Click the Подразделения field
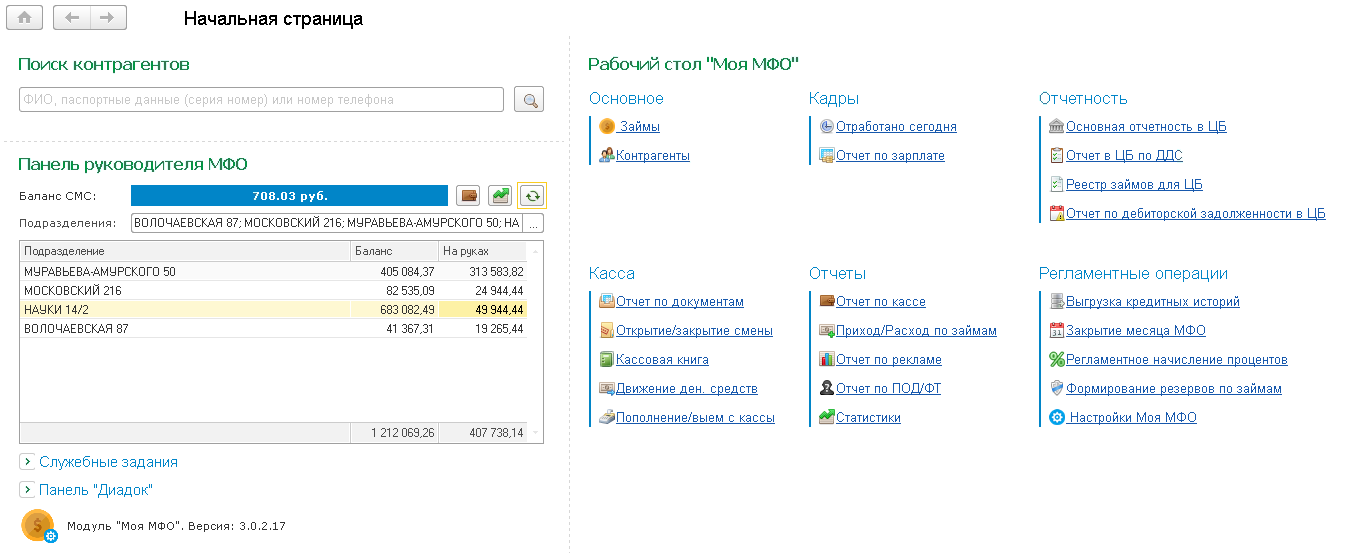The width and height of the screenshot is (1355, 553). (x=327, y=223)
